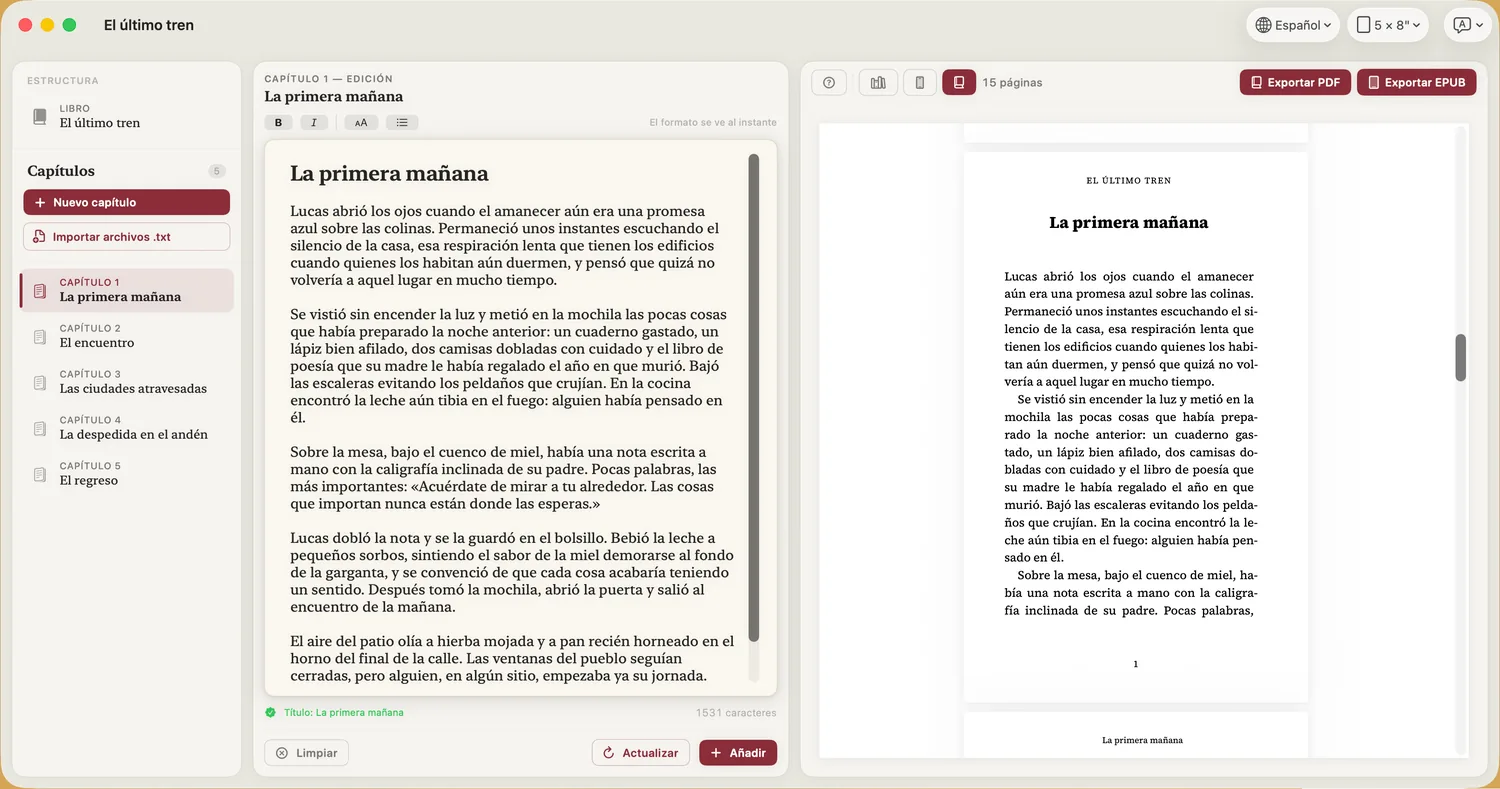Export the book with Exportar PDF

[x=1295, y=83]
